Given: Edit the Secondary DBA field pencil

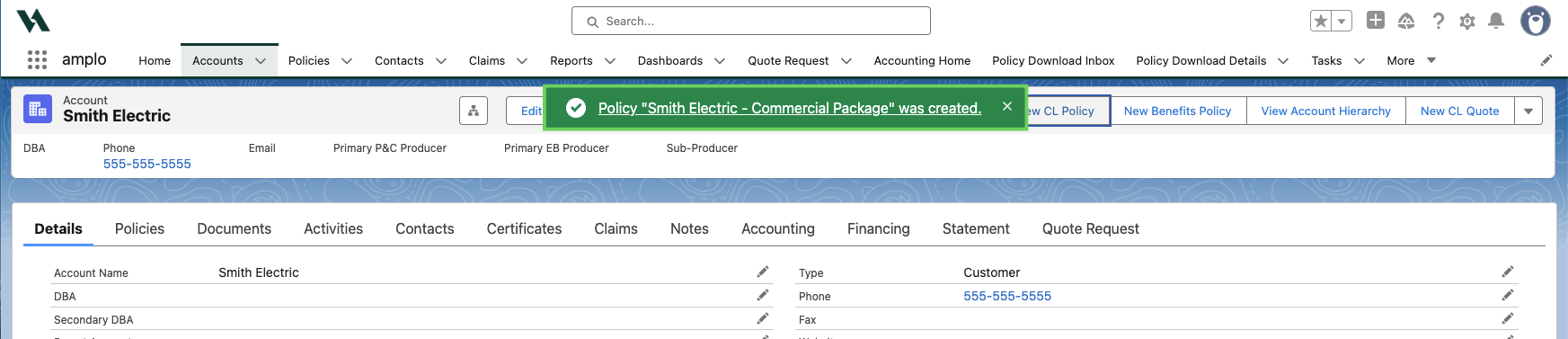Looking at the screenshot, I should pyautogui.click(x=763, y=318).
